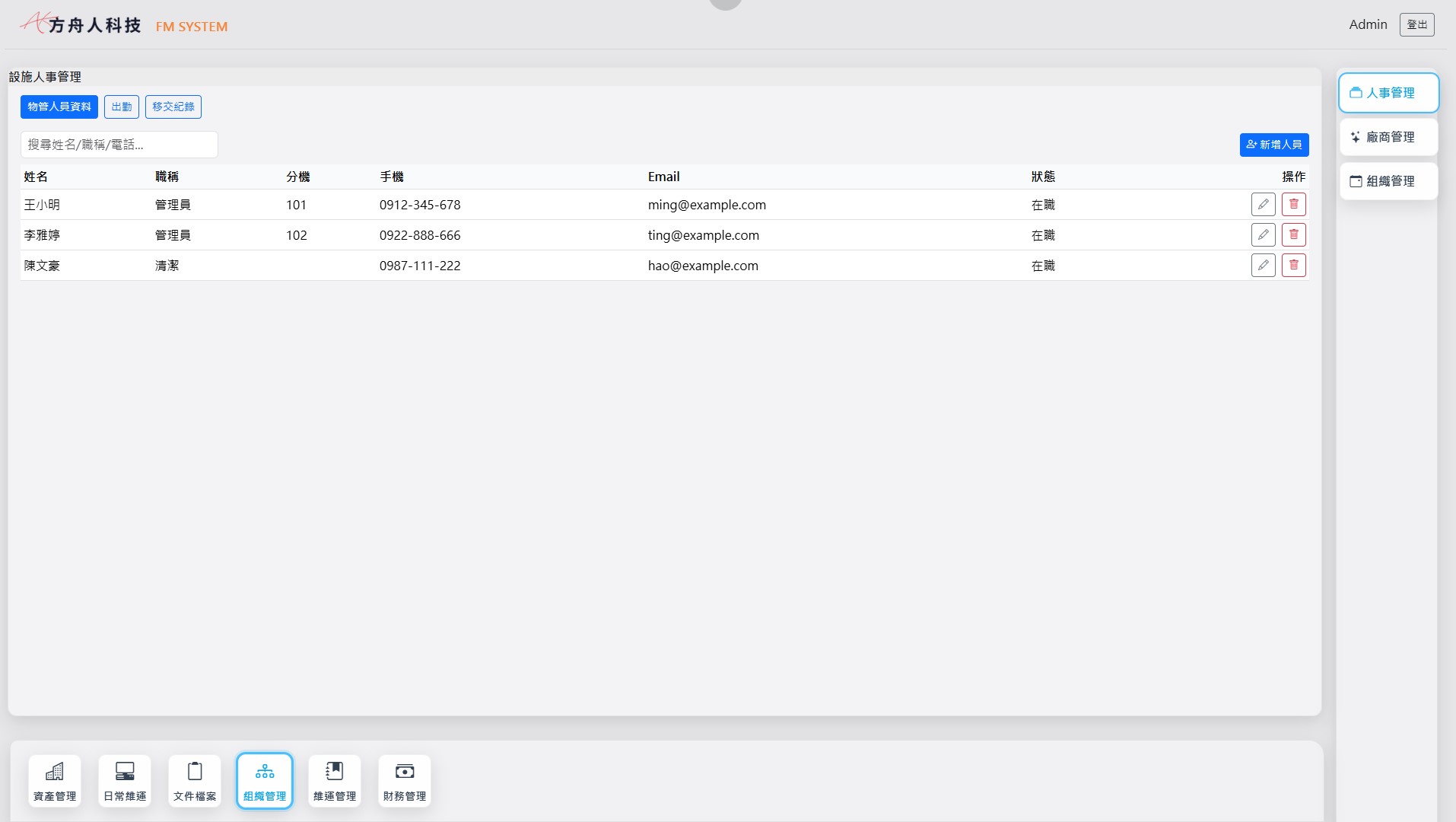Image resolution: width=1456 pixels, height=822 pixels.
Task: Open 資產管理 from bottom navigation
Action: 55,781
